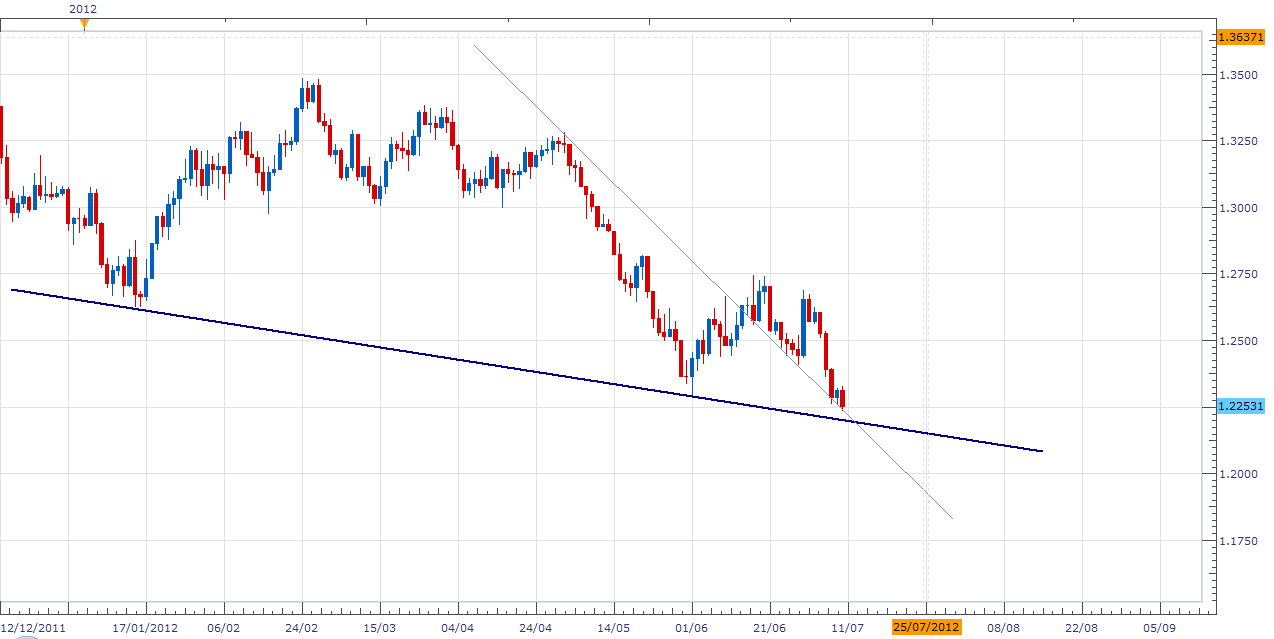Click the 24/02 date axis label
Viewport: 1274px width, 639px height.
(x=302, y=627)
